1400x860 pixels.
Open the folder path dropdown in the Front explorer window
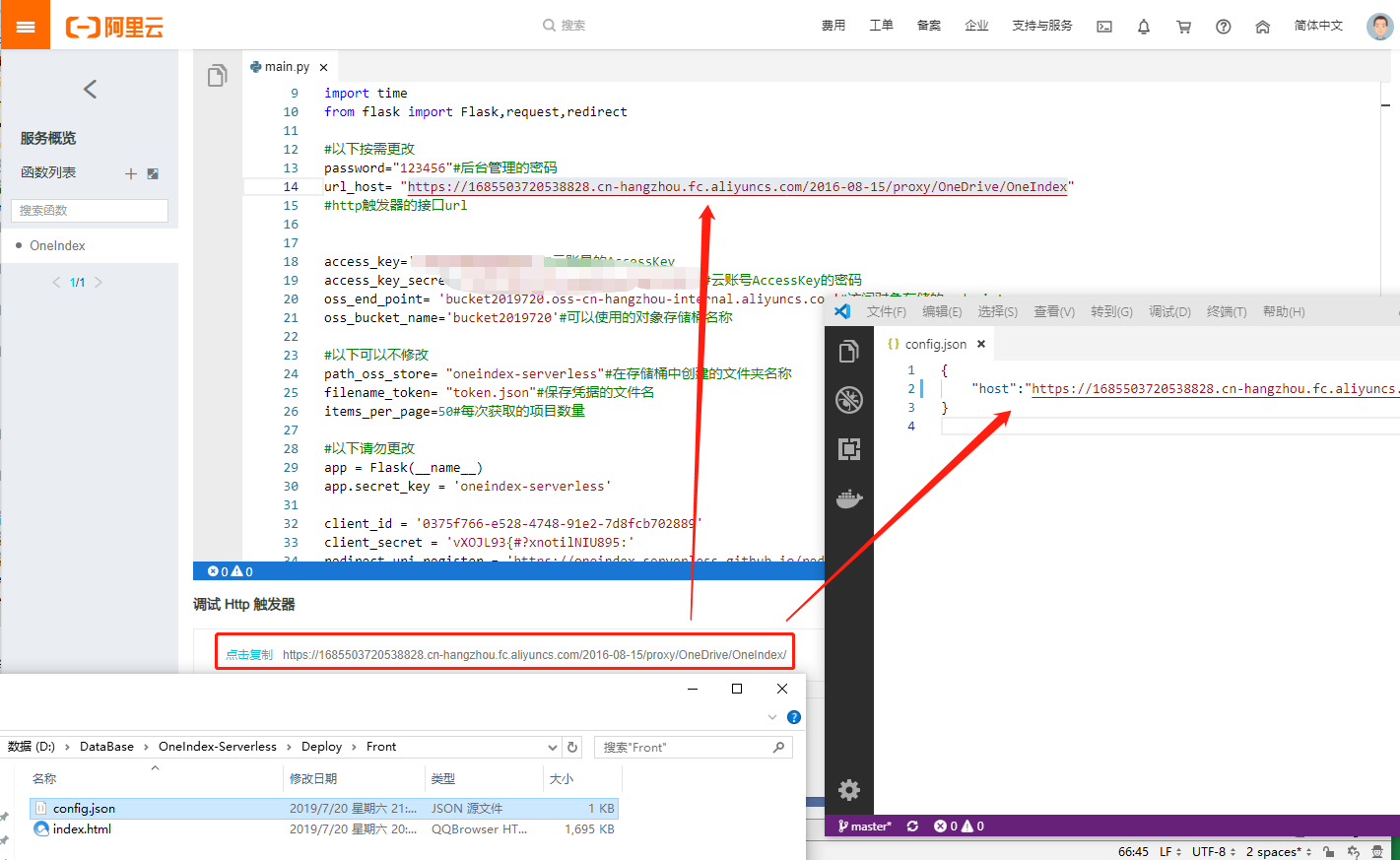555,747
